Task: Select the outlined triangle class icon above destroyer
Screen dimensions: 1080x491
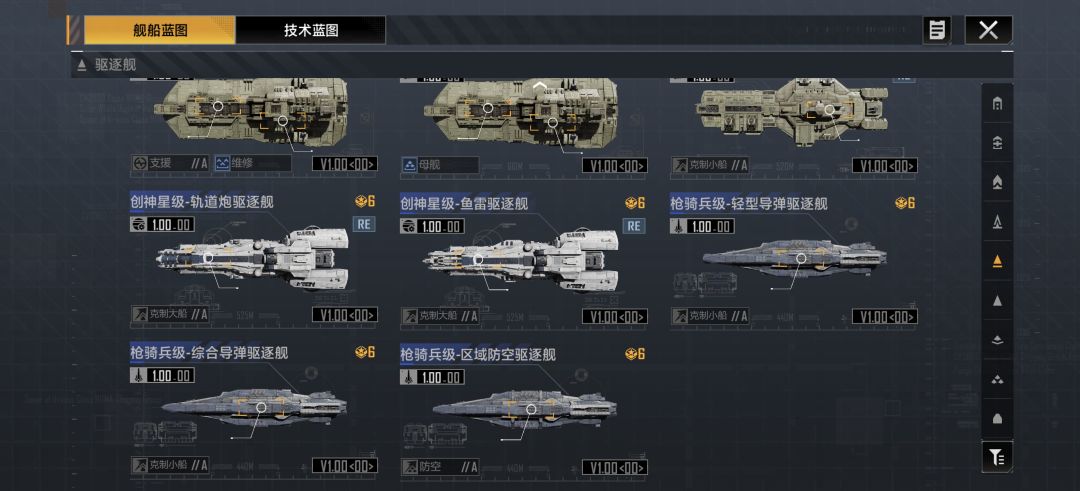Action: click(997, 222)
